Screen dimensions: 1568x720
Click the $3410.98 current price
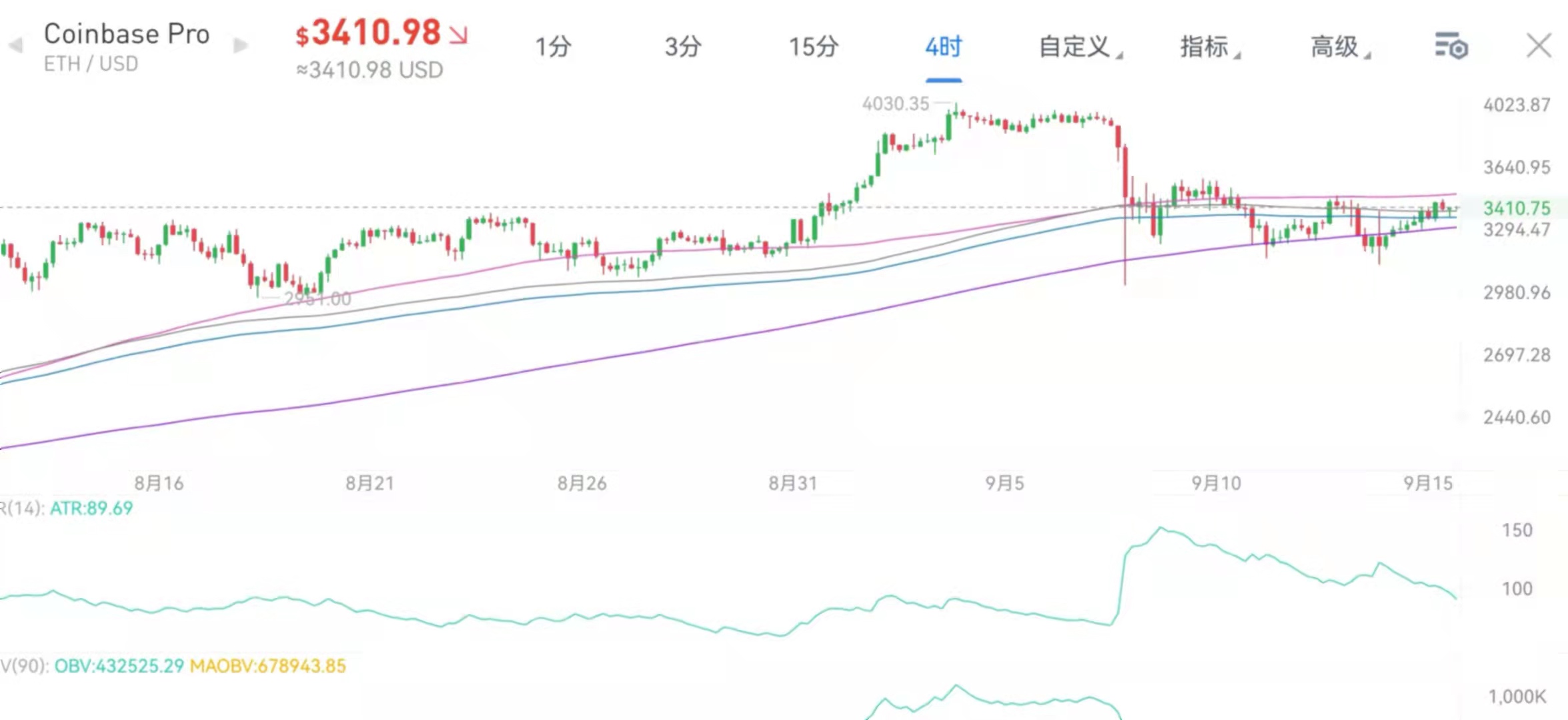click(369, 33)
